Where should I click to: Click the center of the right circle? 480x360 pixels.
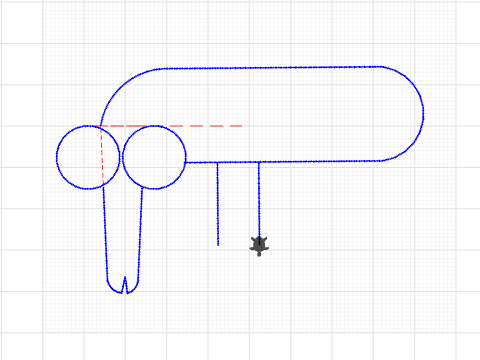click(x=154, y=157)
